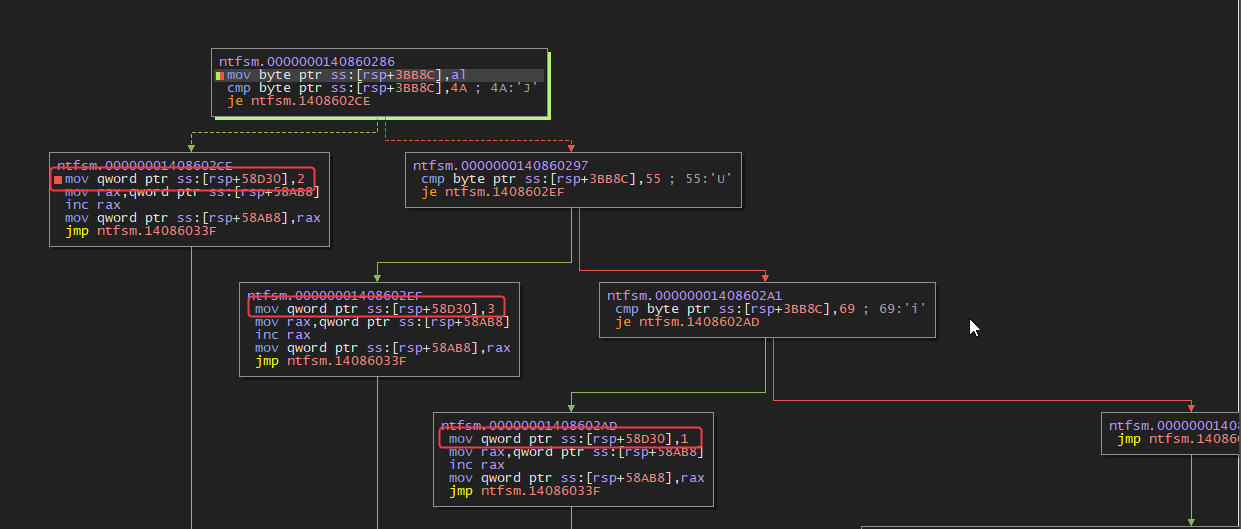The height and width of the screenshot is (529, 1241).
Task: Select the highlighted mov byte ptr [rsp+3BB8C],al line
Action: coord(345,75)
